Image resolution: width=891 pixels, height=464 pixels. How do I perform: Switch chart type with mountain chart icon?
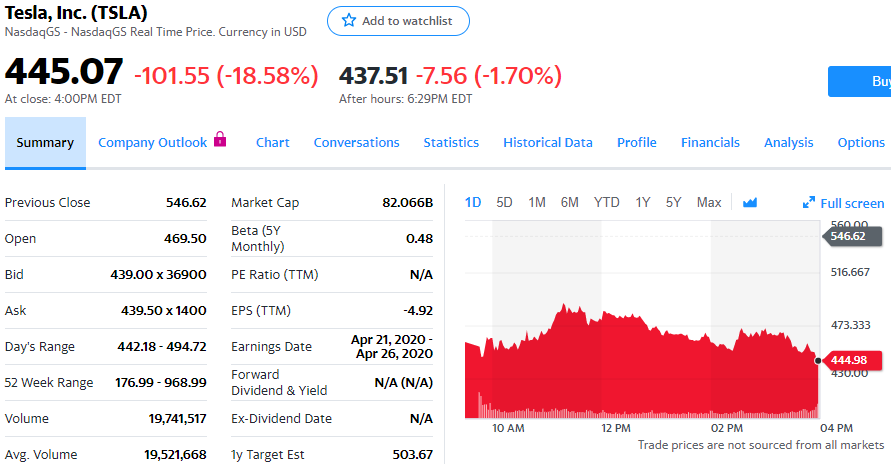point(750,203)
